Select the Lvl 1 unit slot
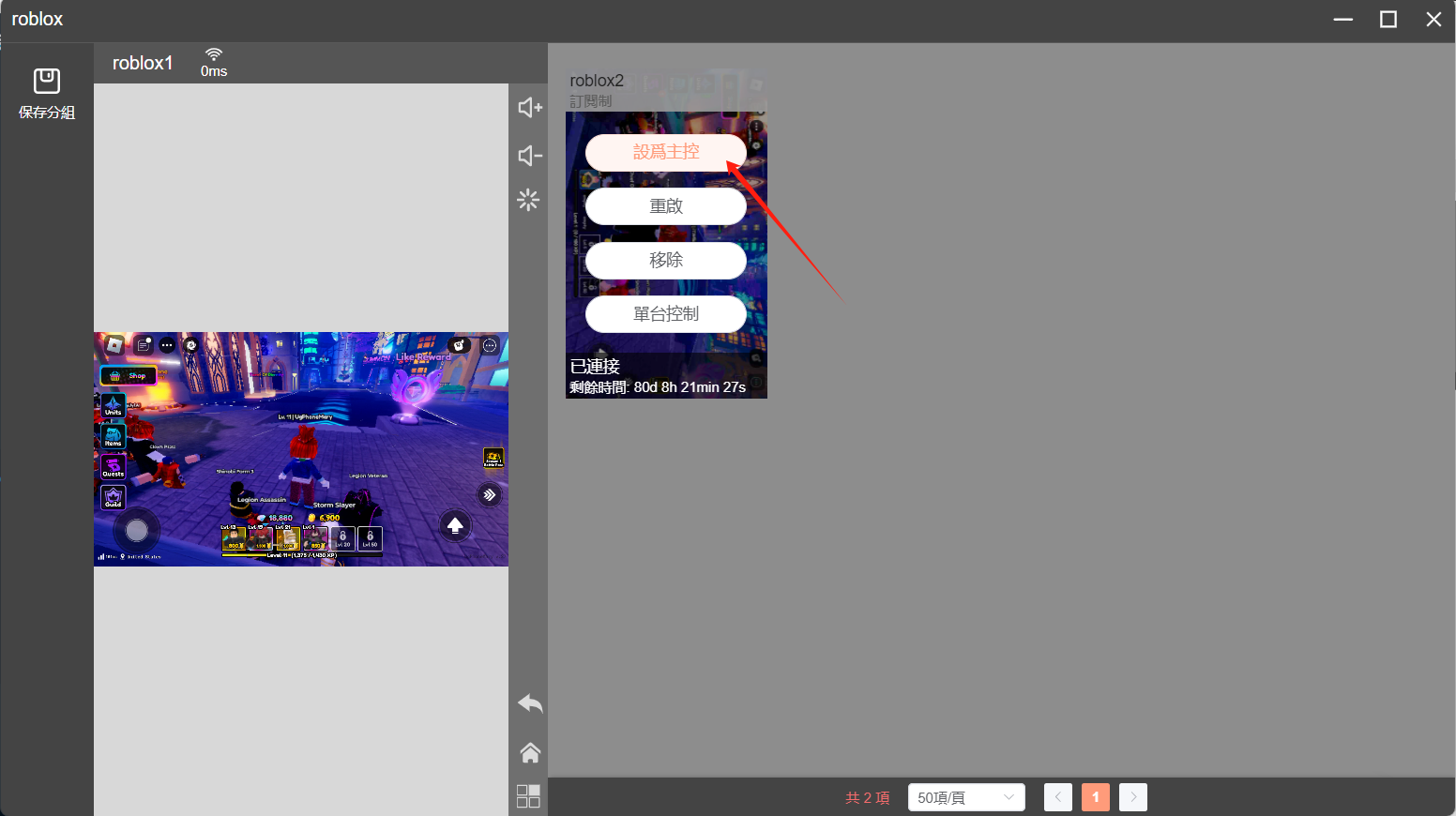1456x816 pixels. click(x=315, y=538)
